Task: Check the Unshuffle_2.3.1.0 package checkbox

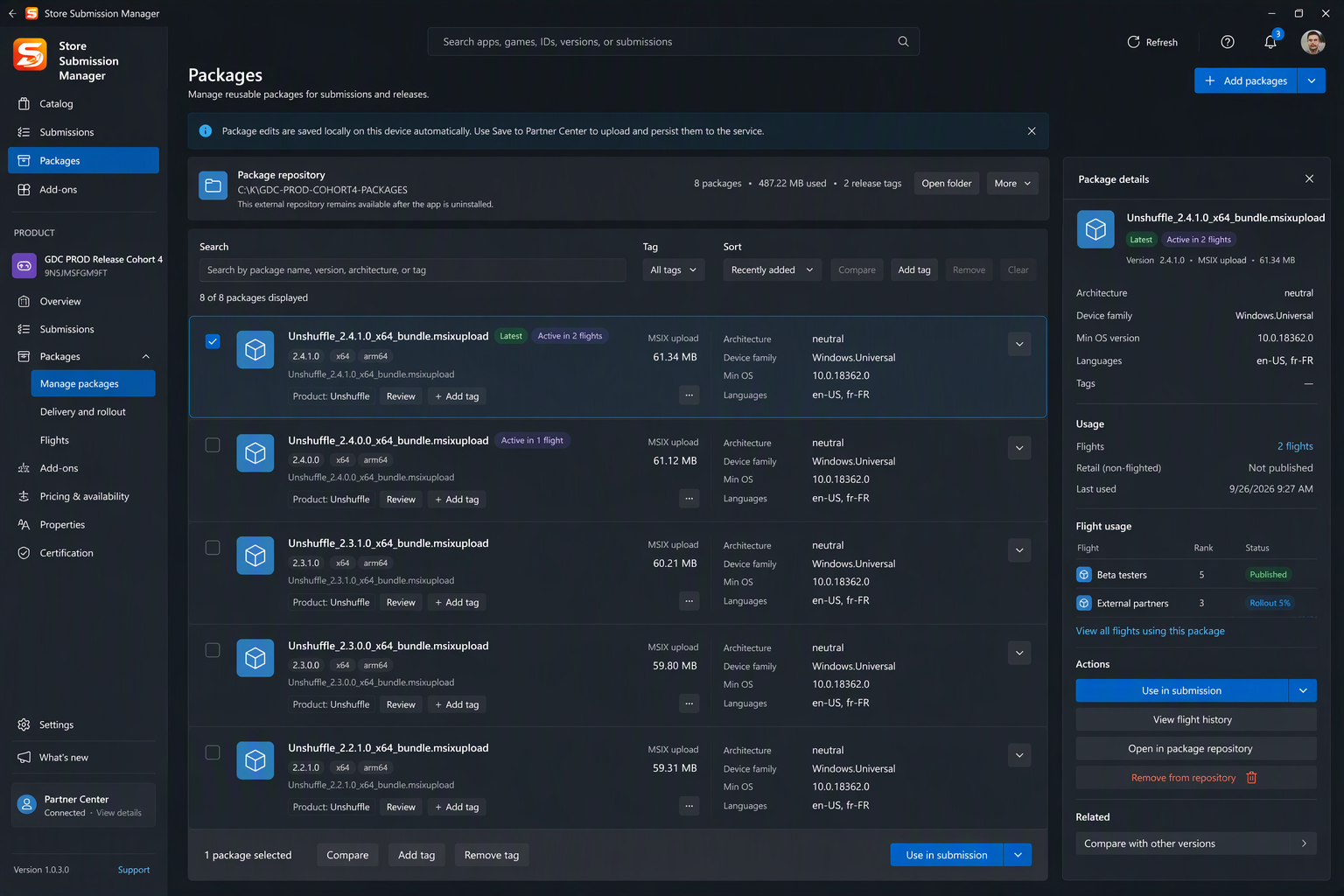Action: click(x=213, y=548)
